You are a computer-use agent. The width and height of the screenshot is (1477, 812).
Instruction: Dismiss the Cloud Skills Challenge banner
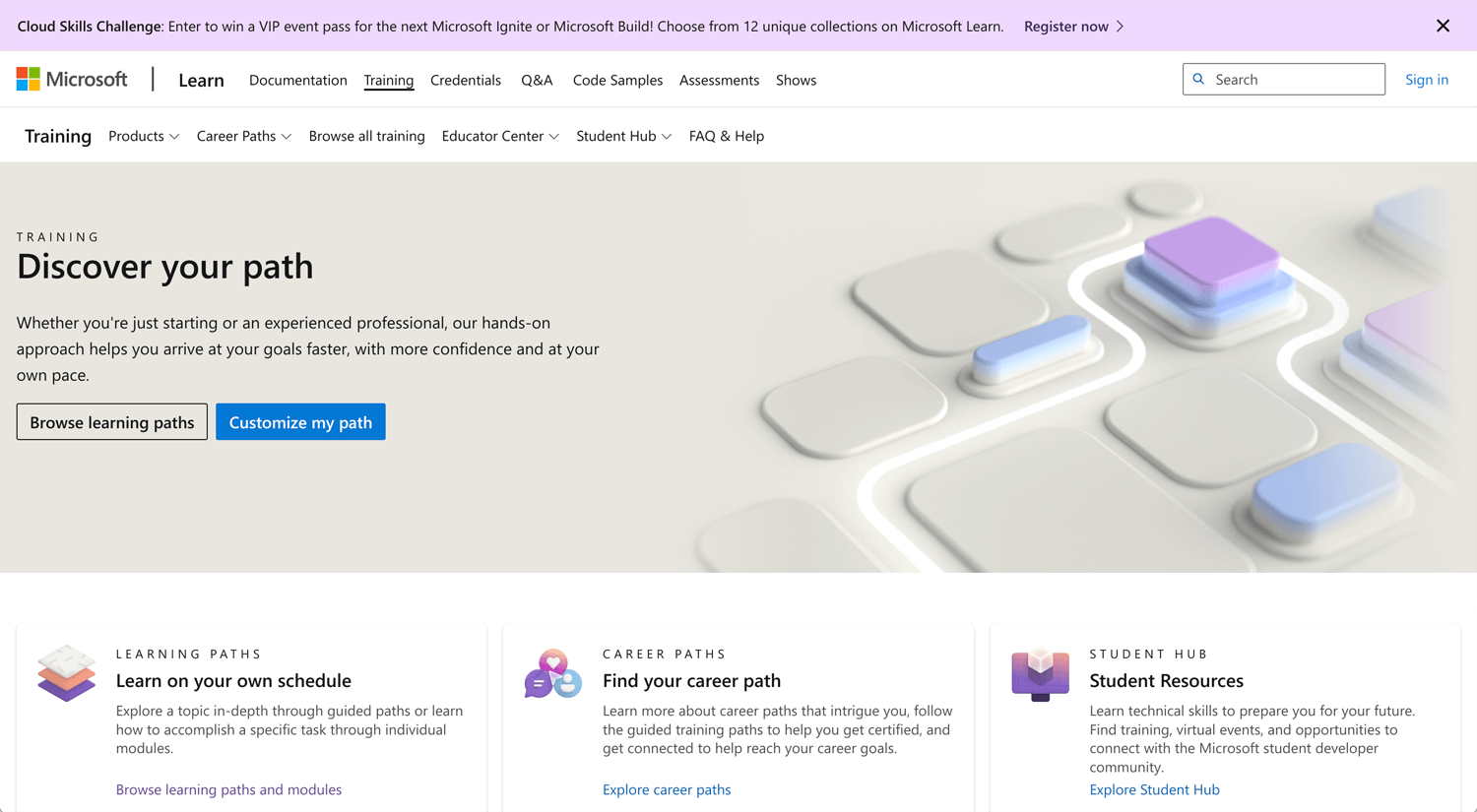point(1443,26)
